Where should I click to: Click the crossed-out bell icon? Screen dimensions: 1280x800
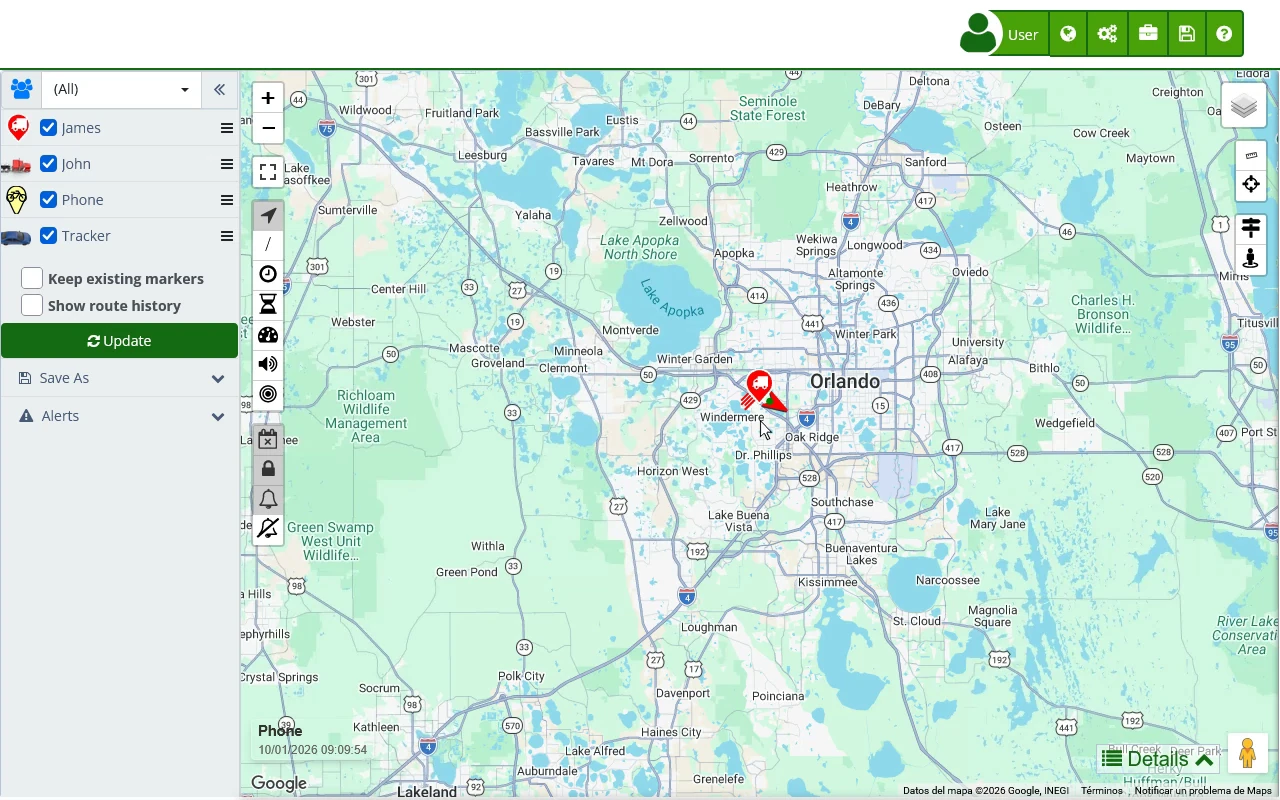point(268,528)
